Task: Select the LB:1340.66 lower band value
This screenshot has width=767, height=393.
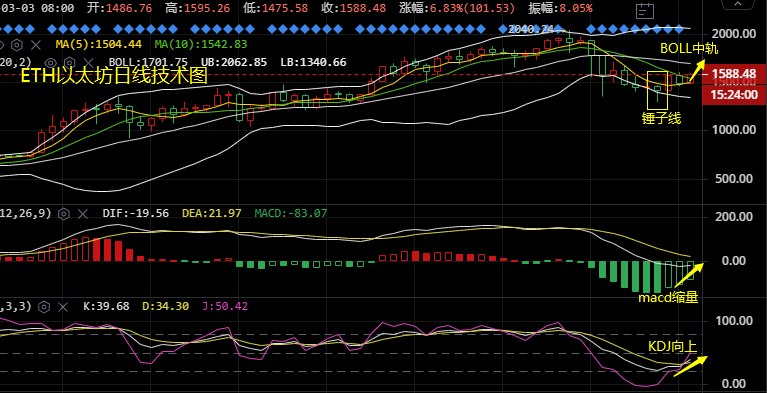Action: (x=314, y=62)
